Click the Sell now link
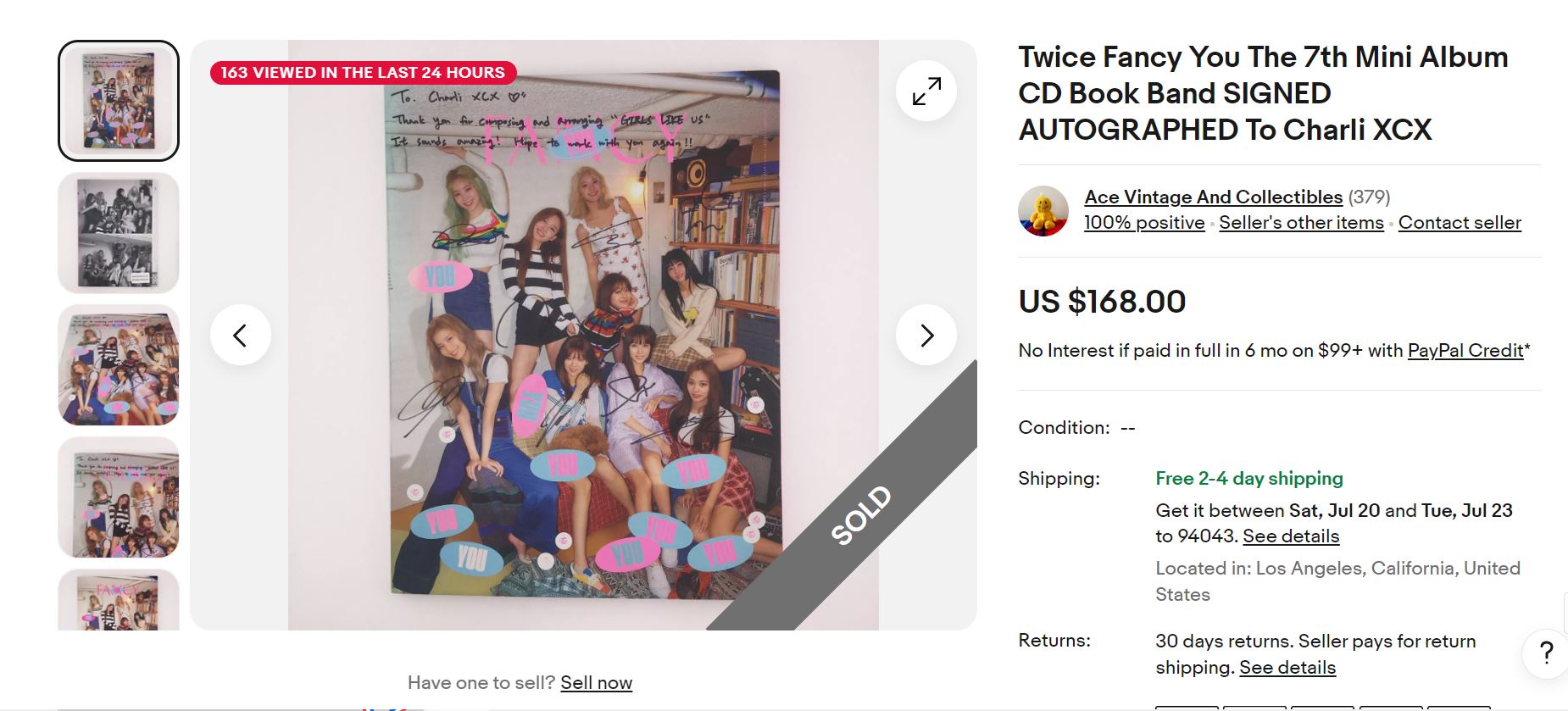1568x711 pixels. [x=596, y=683]
